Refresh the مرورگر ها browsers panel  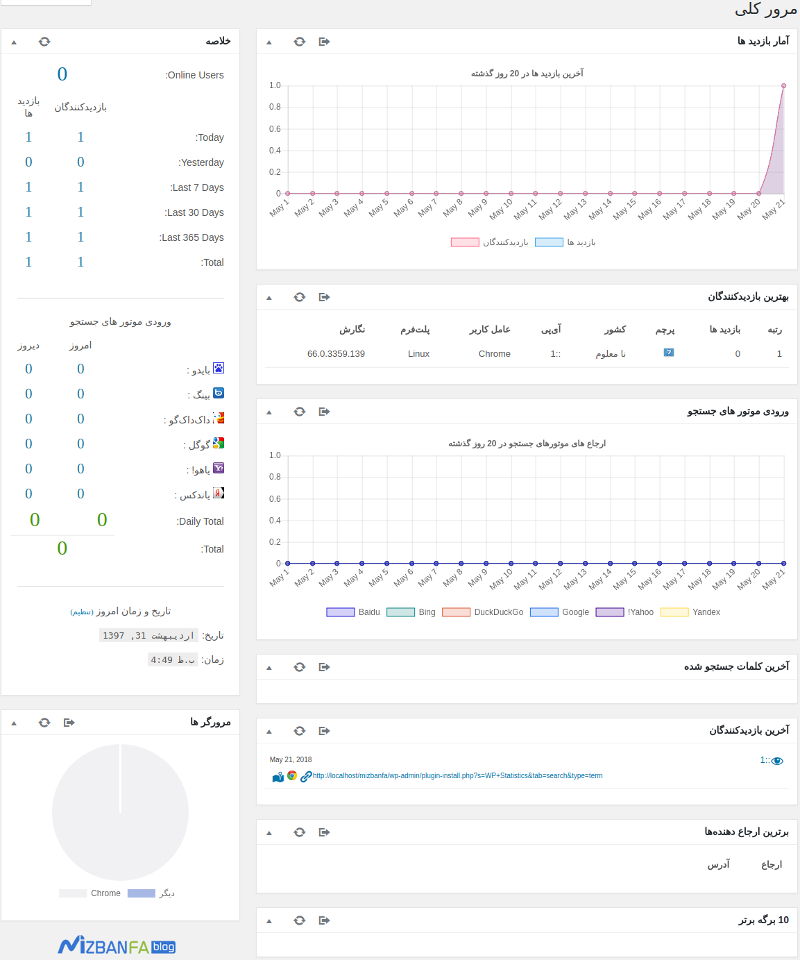pos(44,722)
